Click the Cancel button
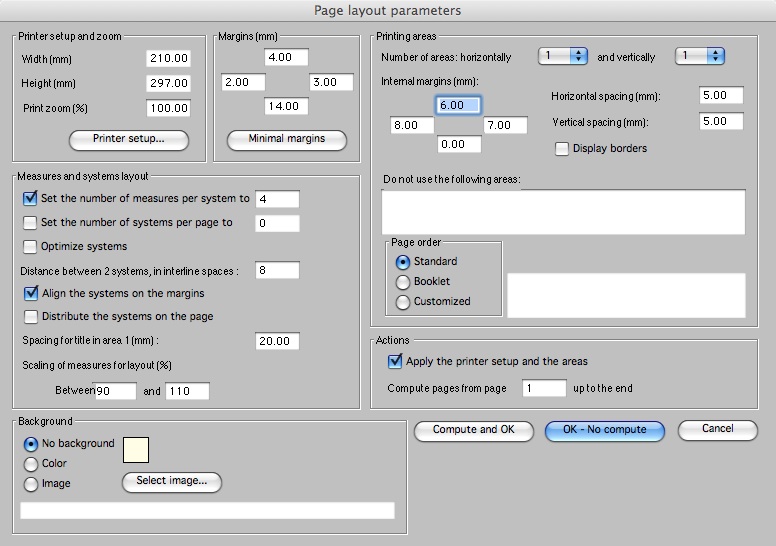 [x=717, y=430]
